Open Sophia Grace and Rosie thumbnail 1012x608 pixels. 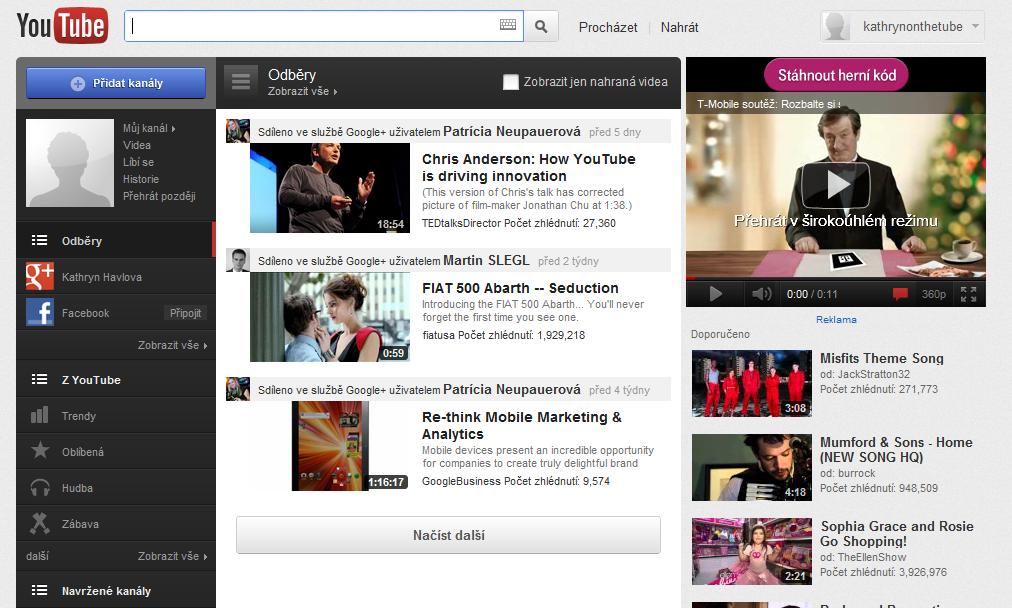pos(752,551)
